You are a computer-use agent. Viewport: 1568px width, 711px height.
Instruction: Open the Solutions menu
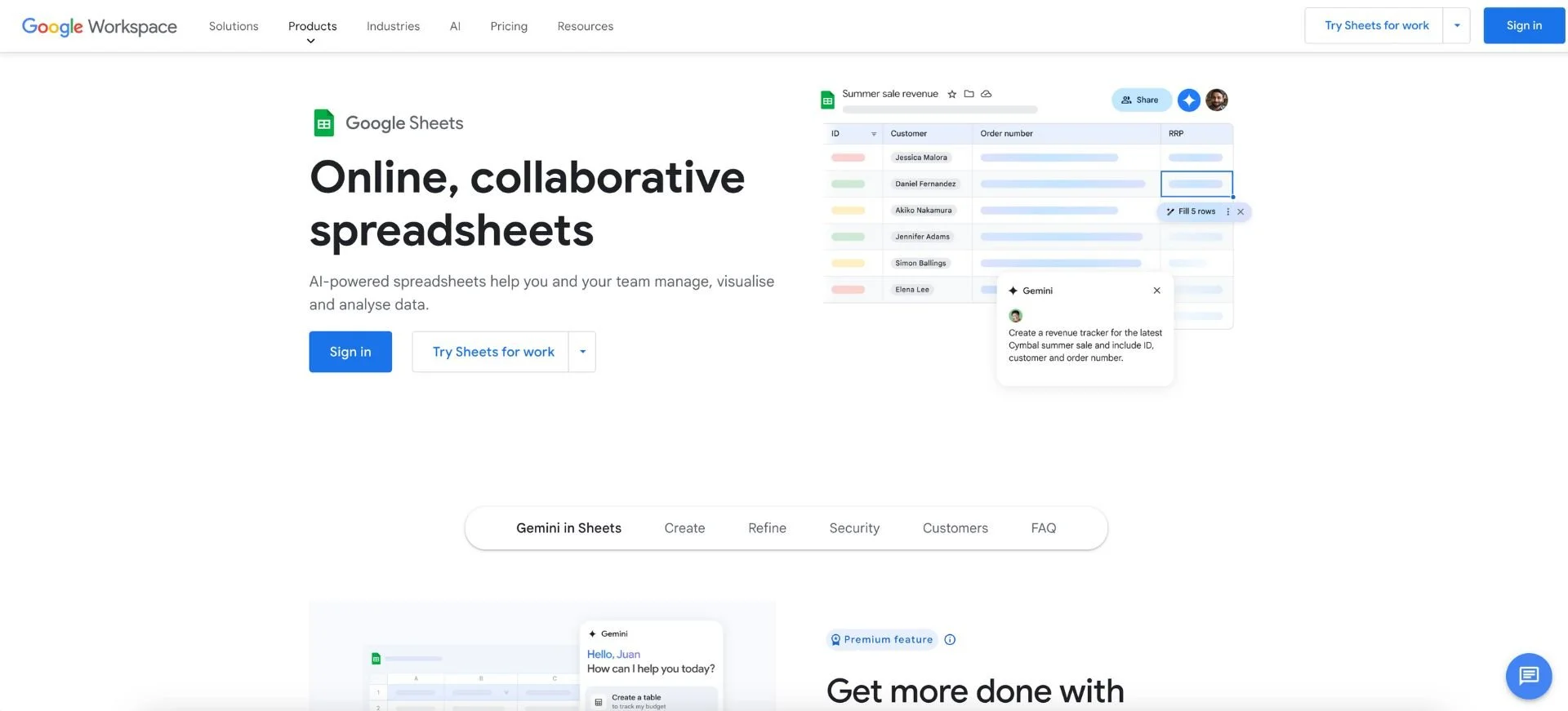pyautogui.click(x=234, y=26)
